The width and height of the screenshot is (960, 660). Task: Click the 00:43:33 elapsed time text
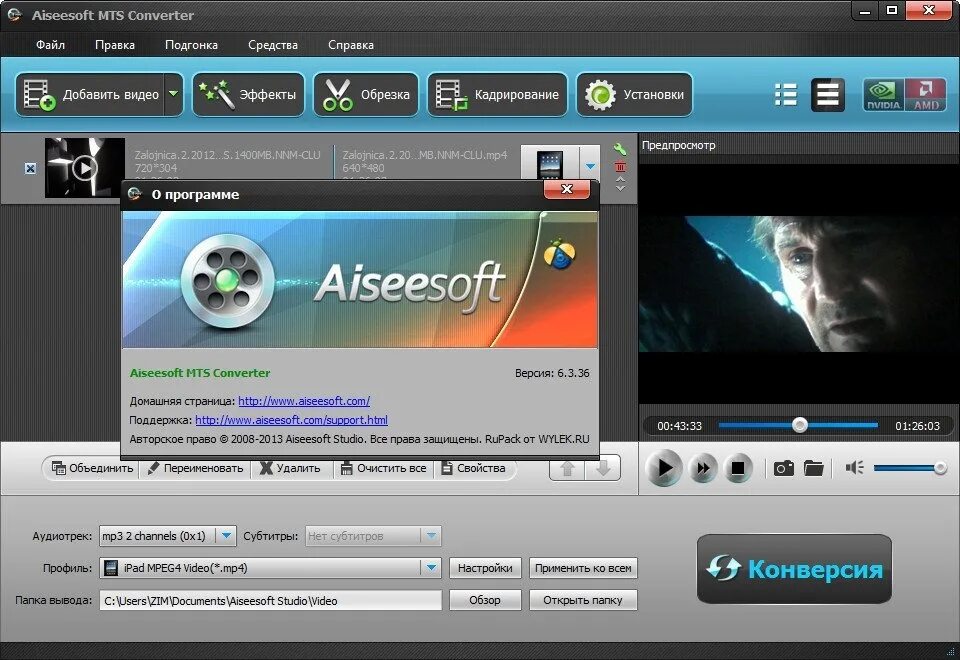pyautogui.click(x=680, y=426)
